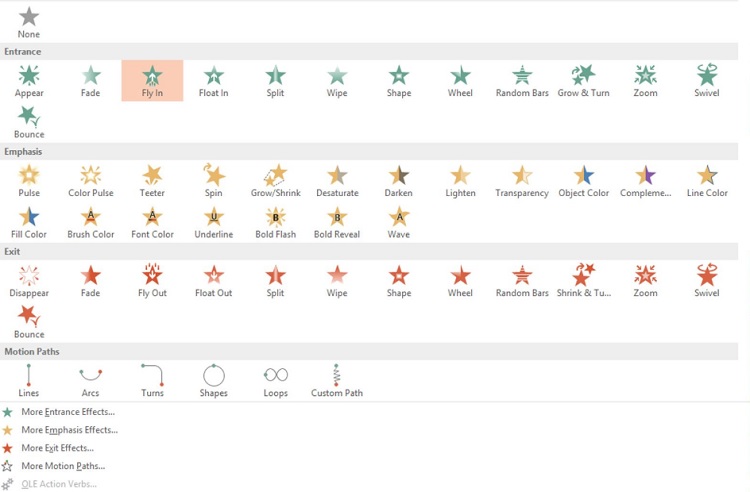Apply the Fill Color emphasis effect

click(29, 222)
